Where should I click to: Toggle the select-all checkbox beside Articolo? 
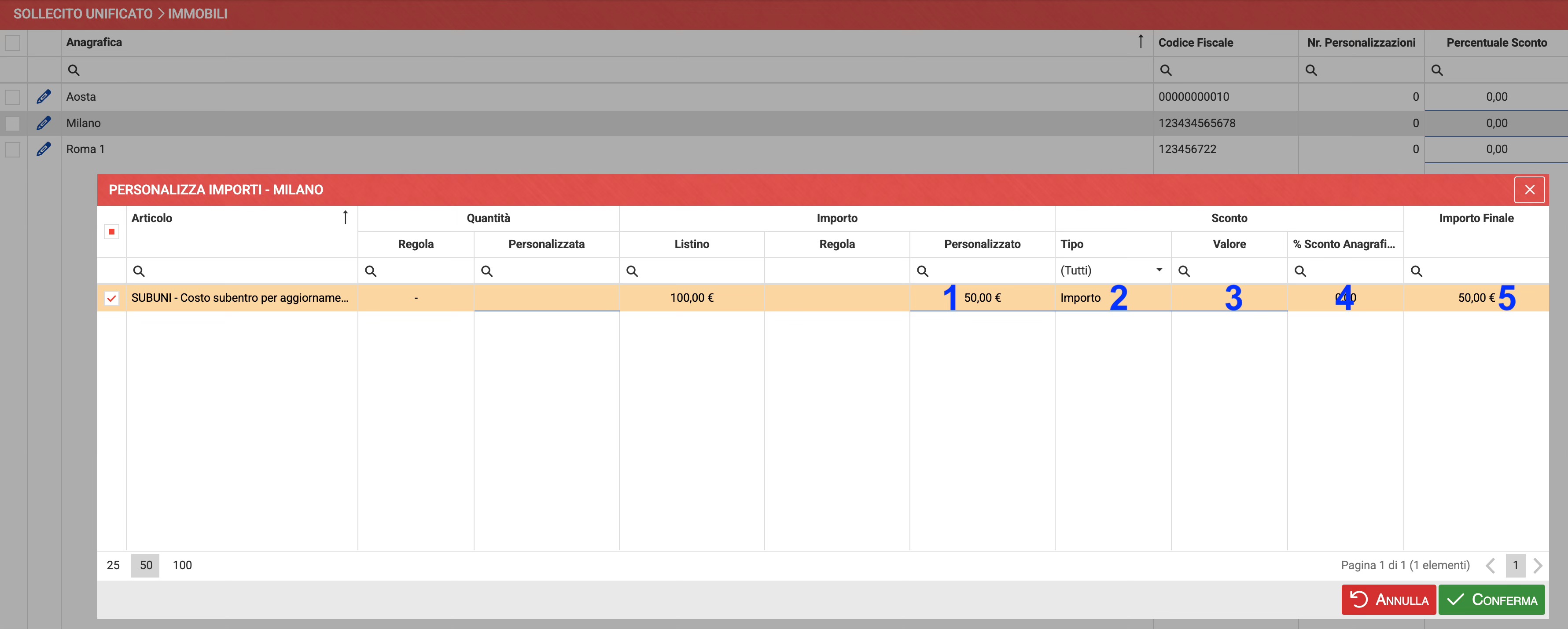point(111,232)
